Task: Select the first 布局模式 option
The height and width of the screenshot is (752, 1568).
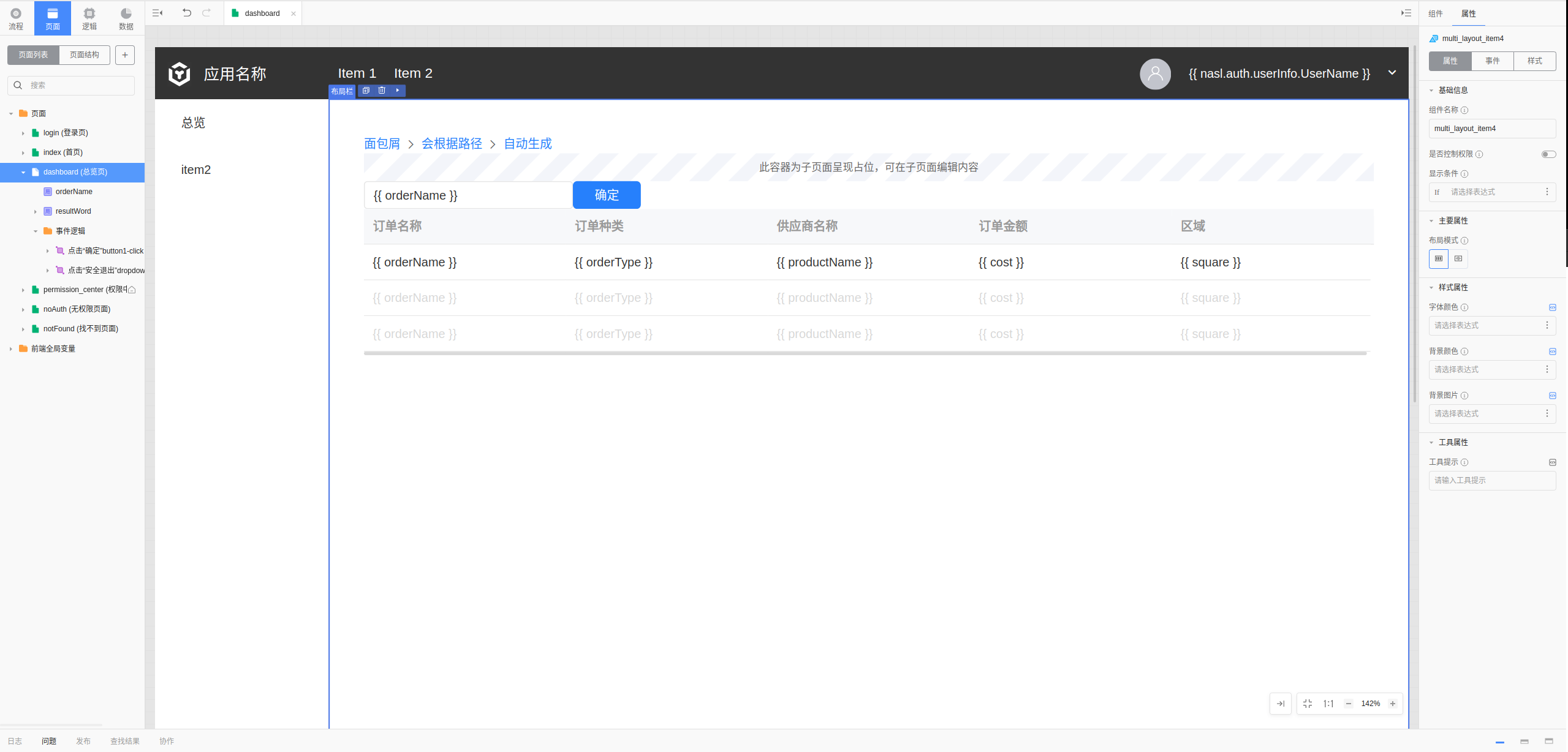Action: pyautogui.click(x=1439, y=258)
